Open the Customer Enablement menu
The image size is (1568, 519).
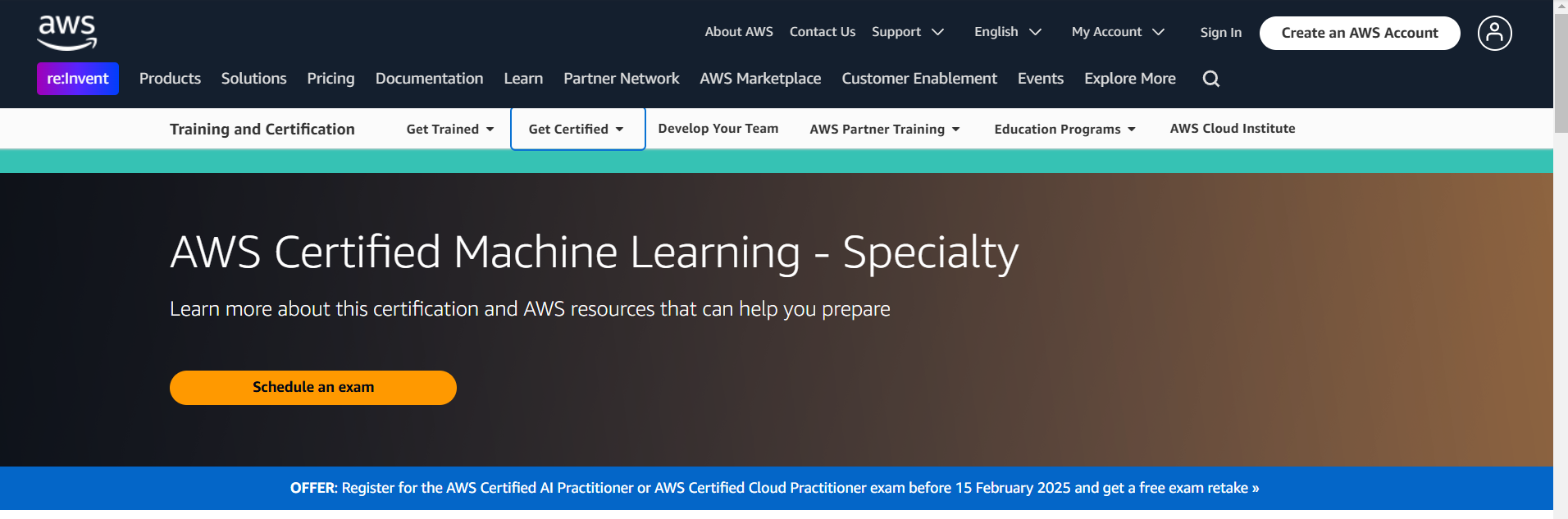pyautogui.click(x=919, y=79)
